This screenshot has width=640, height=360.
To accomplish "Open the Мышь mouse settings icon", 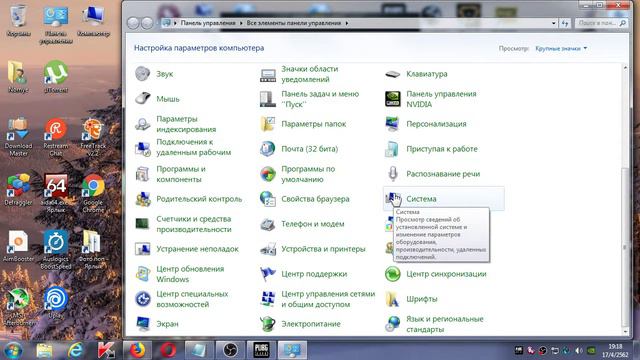I will point(142,99).
